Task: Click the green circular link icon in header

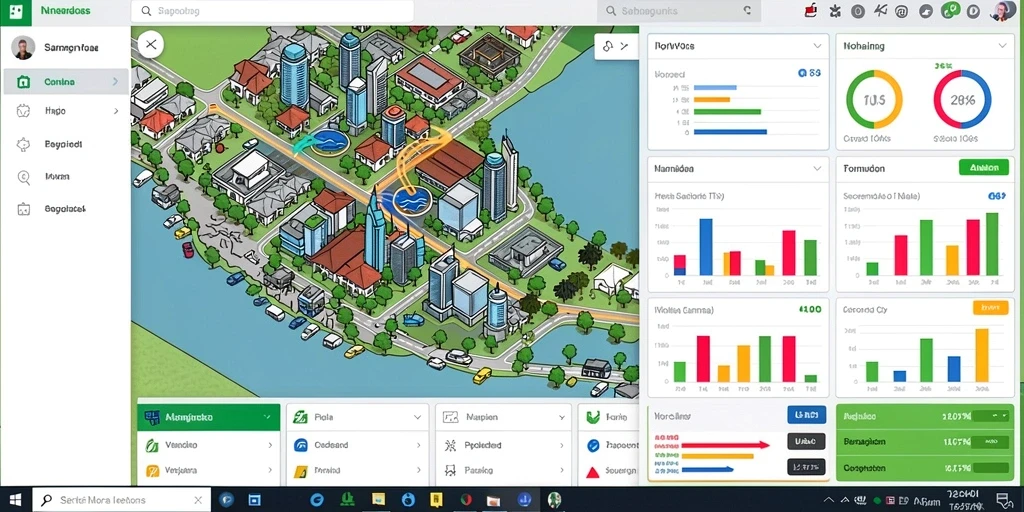Action: click(x=950, y=10)
